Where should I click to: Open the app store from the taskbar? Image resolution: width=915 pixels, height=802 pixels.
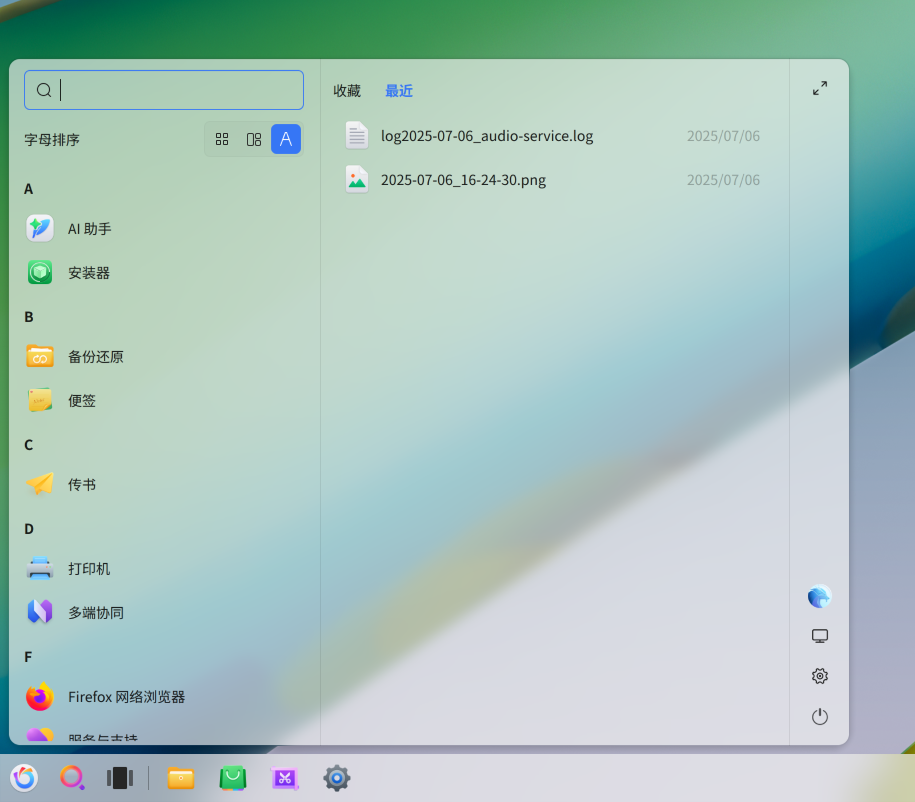click(x=233, y=777)
